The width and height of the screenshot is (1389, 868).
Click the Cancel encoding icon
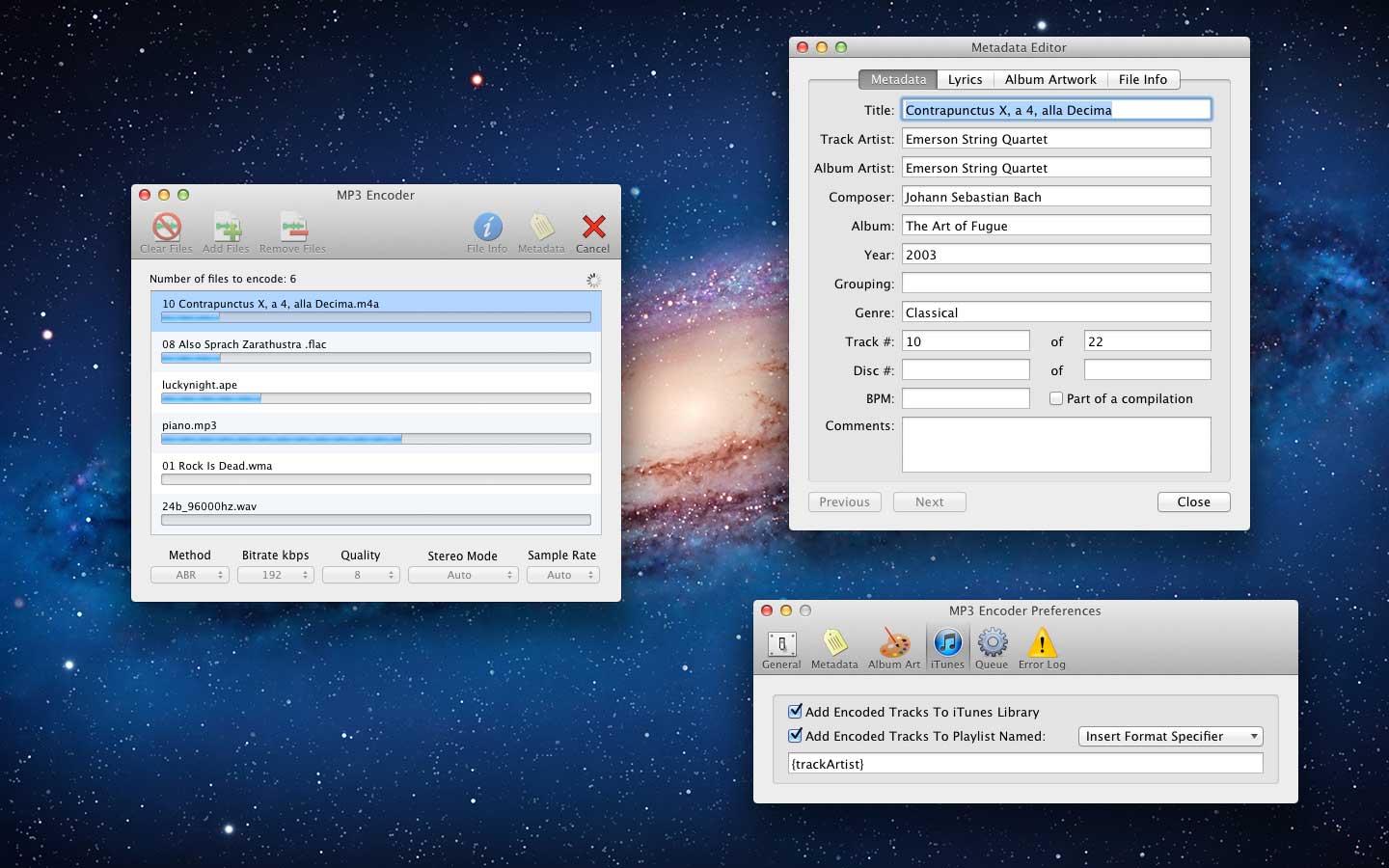pos(592,231)
